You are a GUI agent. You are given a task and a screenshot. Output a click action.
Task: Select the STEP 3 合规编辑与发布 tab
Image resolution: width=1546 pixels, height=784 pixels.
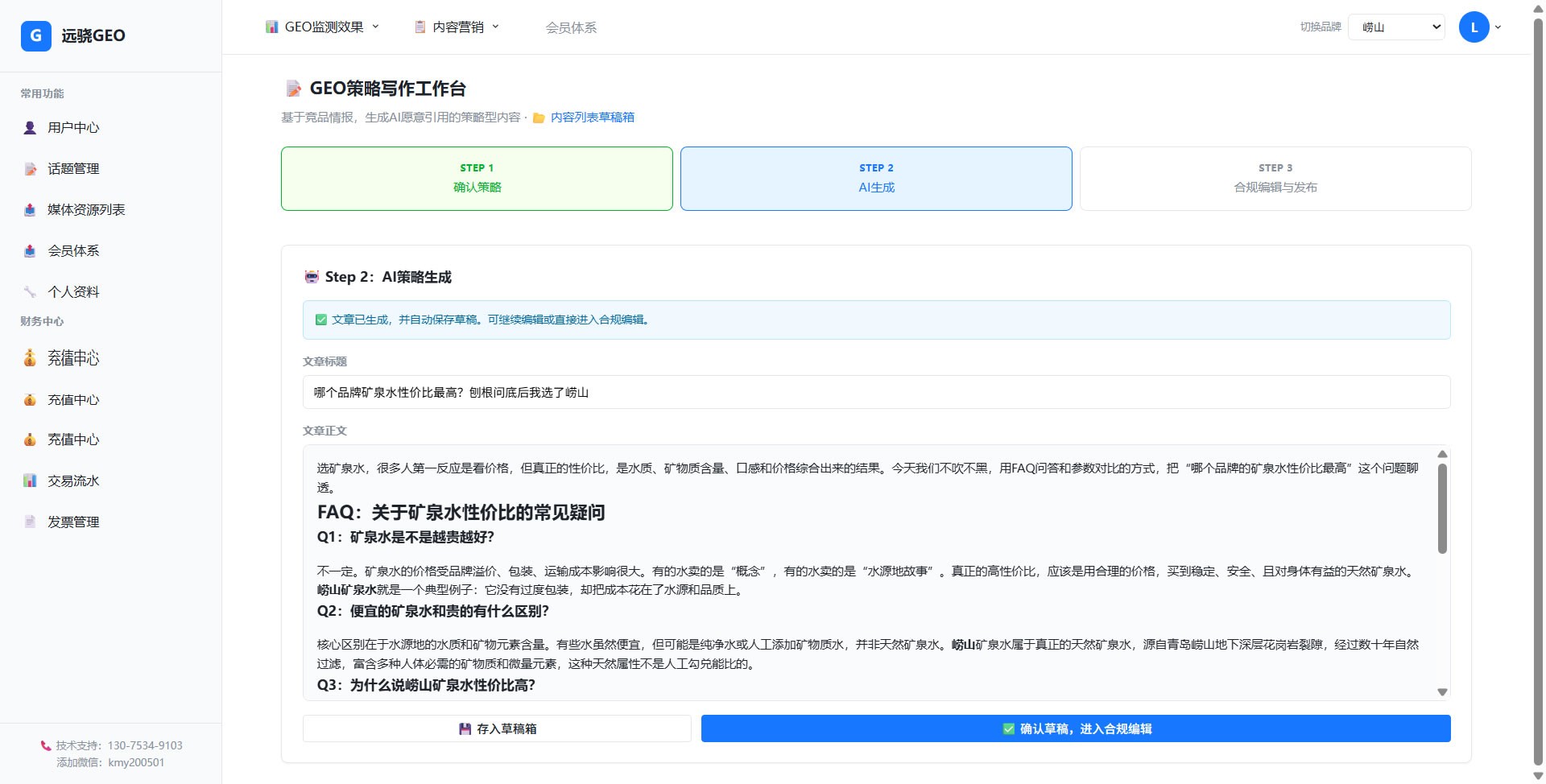(x=1275, y=179)
